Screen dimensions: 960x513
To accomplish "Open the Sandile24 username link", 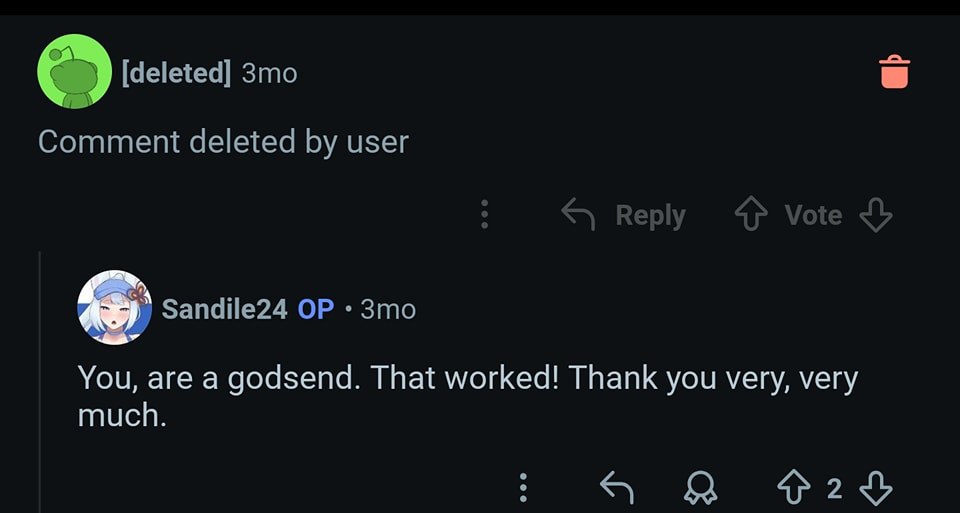I will click(x=224, y=309).
